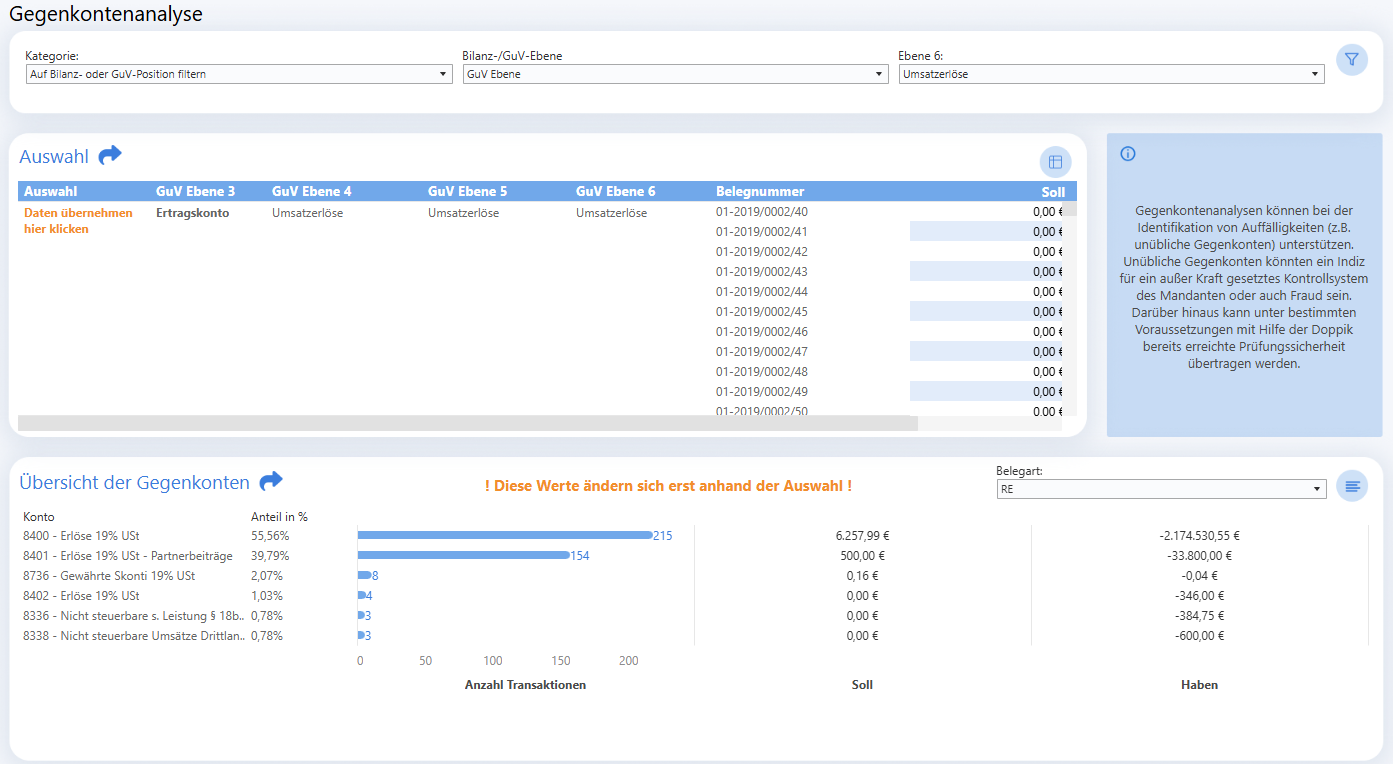This screenshot has height=764, width=1393.
Task: Click Umsatzerlöse in GuV Ebene 4 column
Action: coord(307,213)
